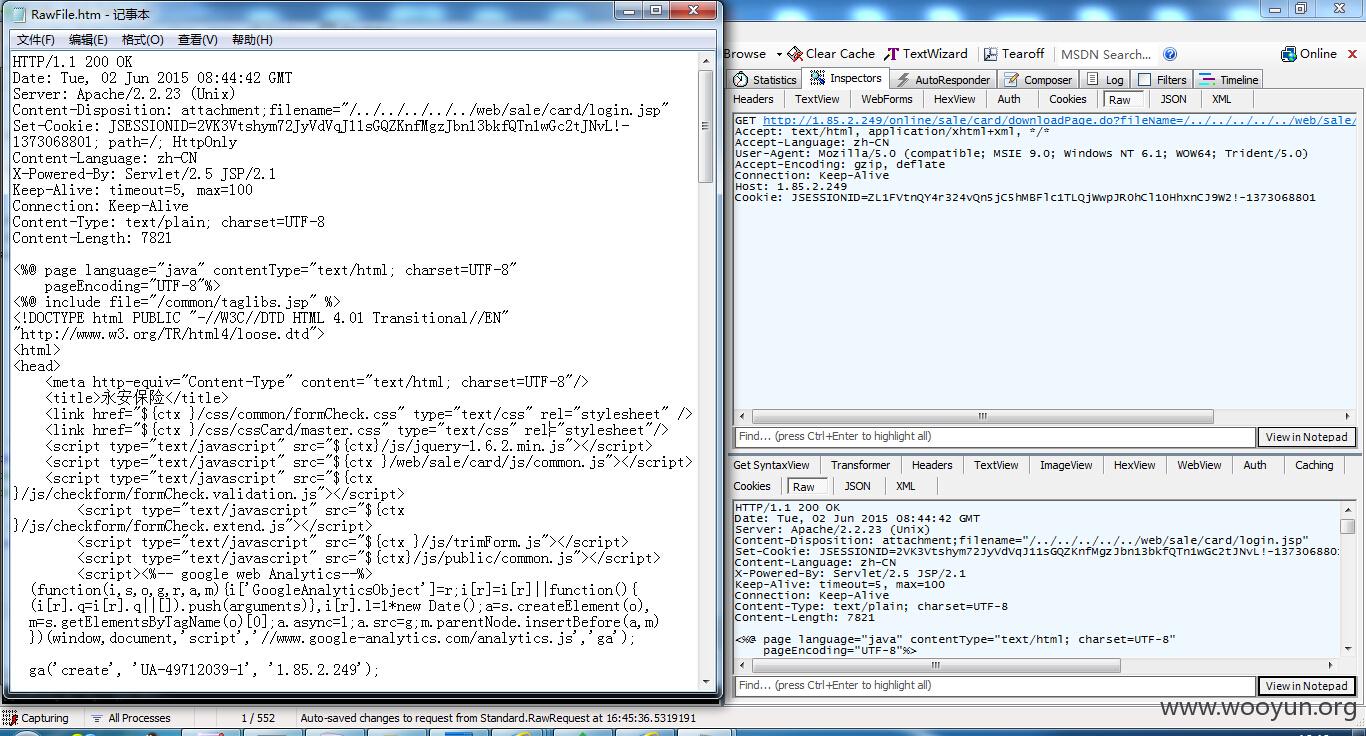Click the request pane horizontal scrollbar thumb
Screen dimensions: 1366x736
(982, 416)
